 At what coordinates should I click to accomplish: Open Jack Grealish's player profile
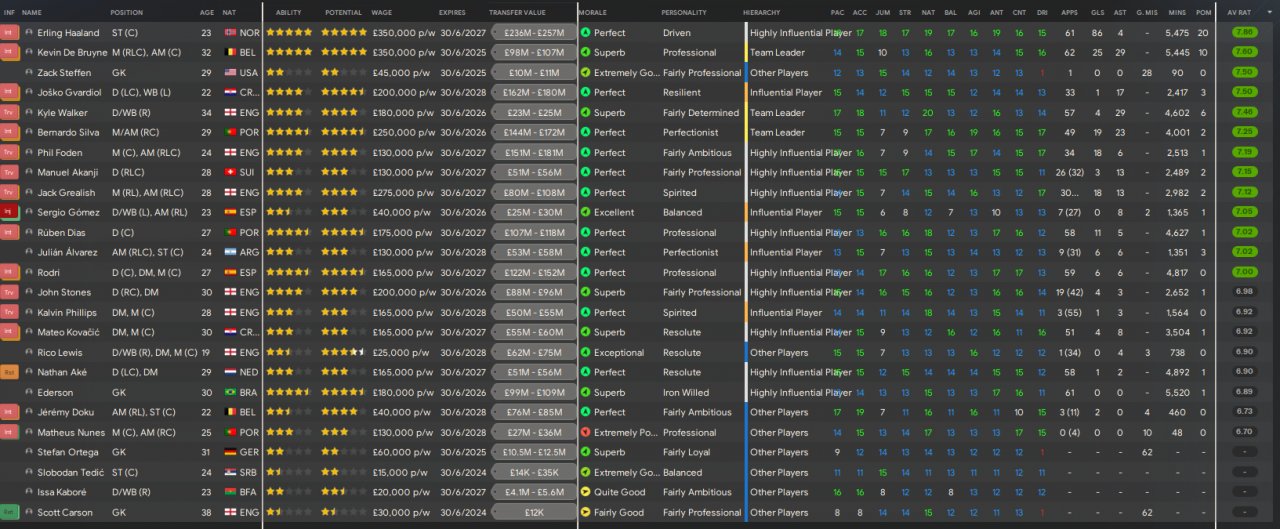click(x=66, y=193)
